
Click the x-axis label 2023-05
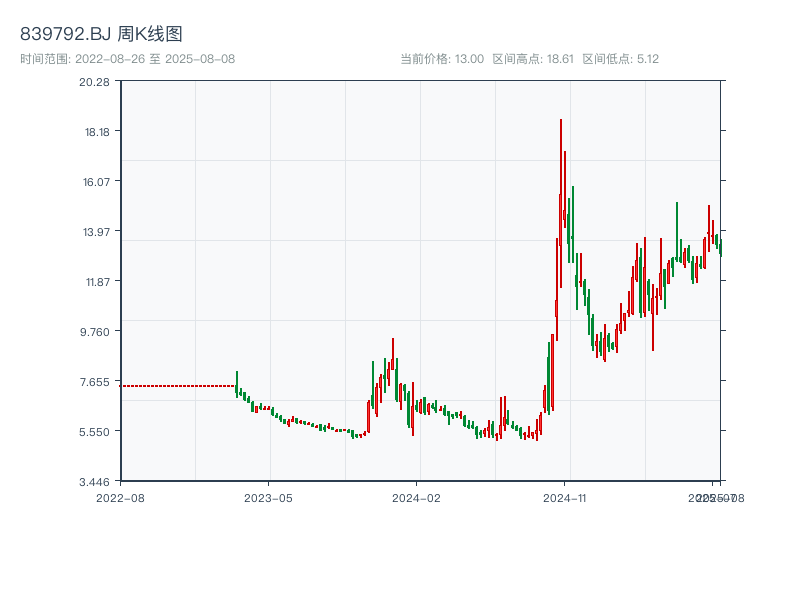(268, 498)
